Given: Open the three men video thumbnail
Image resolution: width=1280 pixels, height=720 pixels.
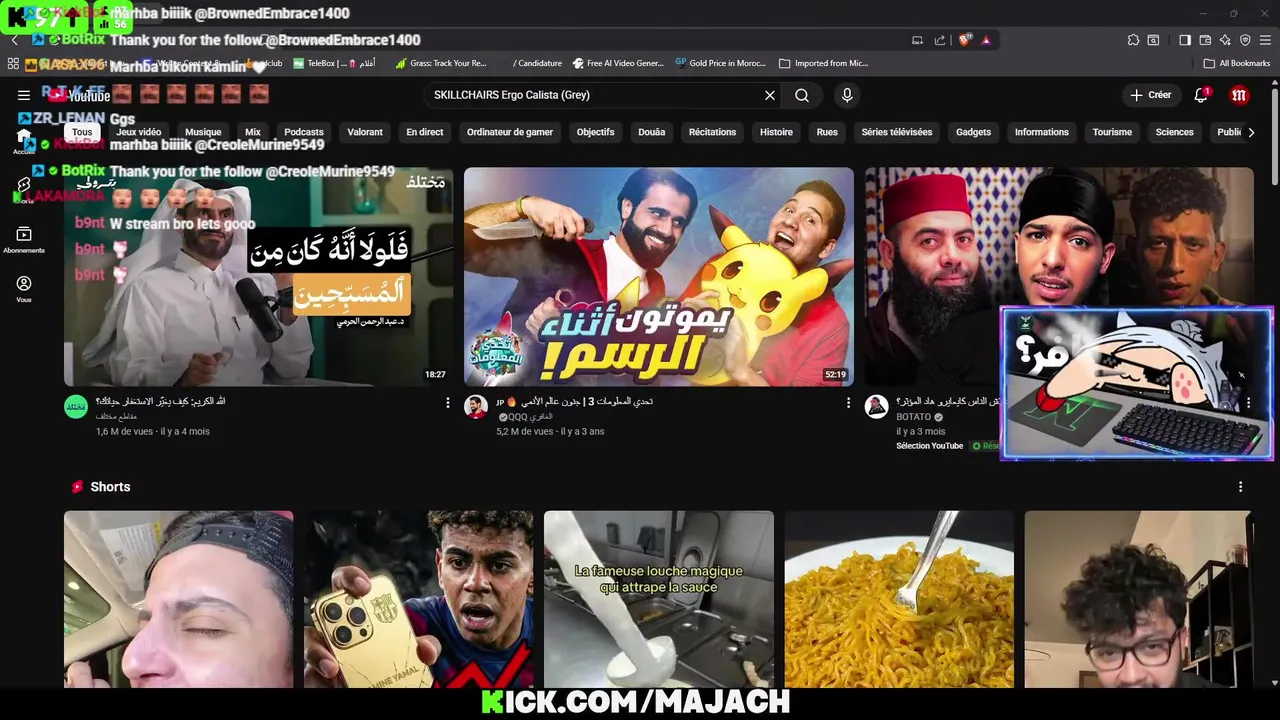Looking at the screenshot, I should point(1059,277).
